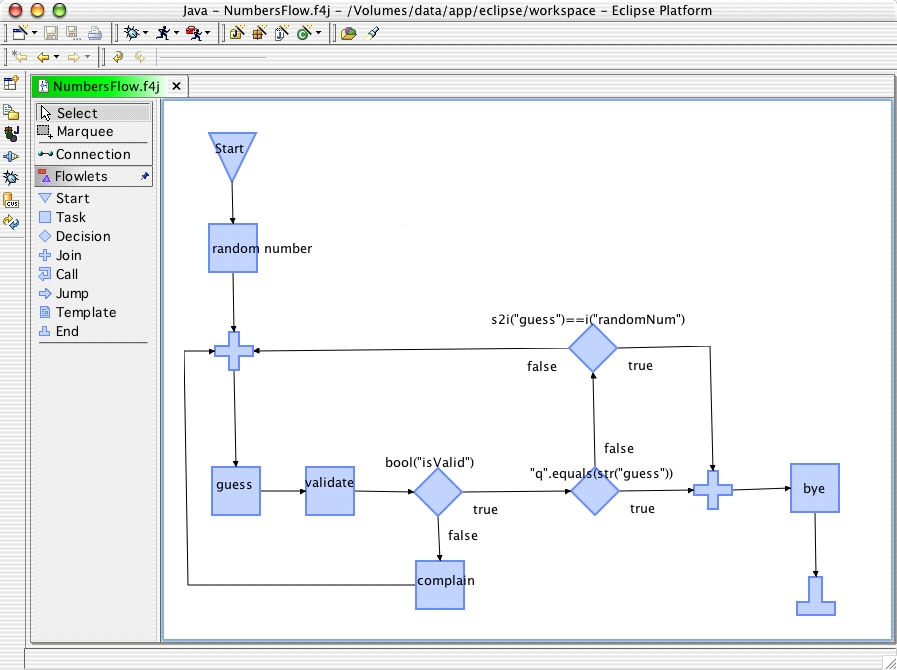Screen dimensions: 897x670
Task: Choose the Connection tool
Action: coord(91,155)
